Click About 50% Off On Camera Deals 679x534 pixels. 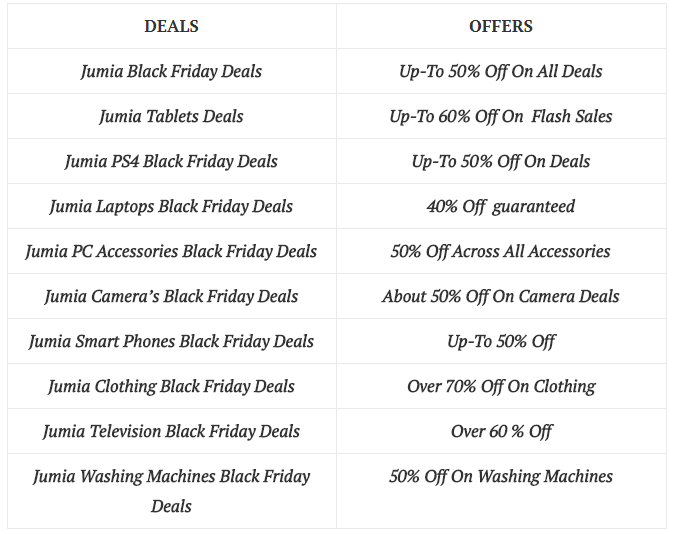click(501, 296)
